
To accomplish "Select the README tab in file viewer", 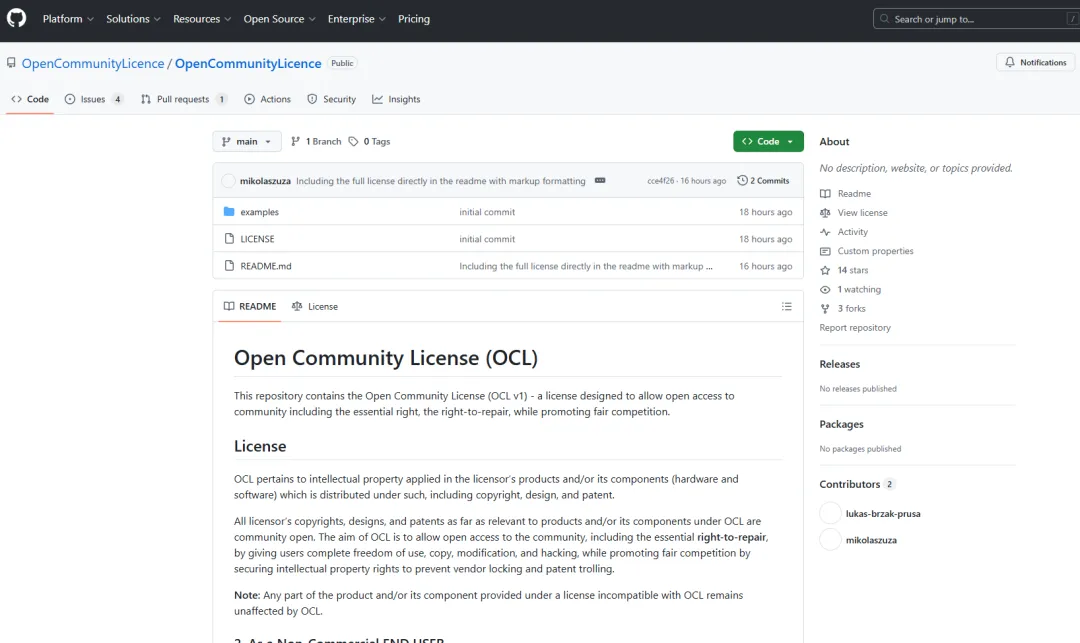I will pos(250,306).
